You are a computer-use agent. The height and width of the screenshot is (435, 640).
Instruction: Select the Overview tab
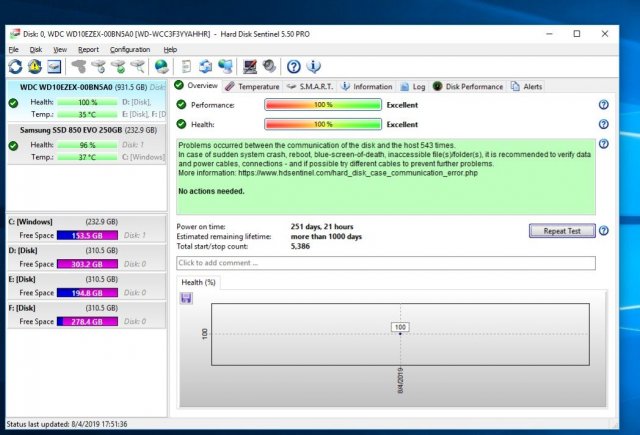pos(197,86)
